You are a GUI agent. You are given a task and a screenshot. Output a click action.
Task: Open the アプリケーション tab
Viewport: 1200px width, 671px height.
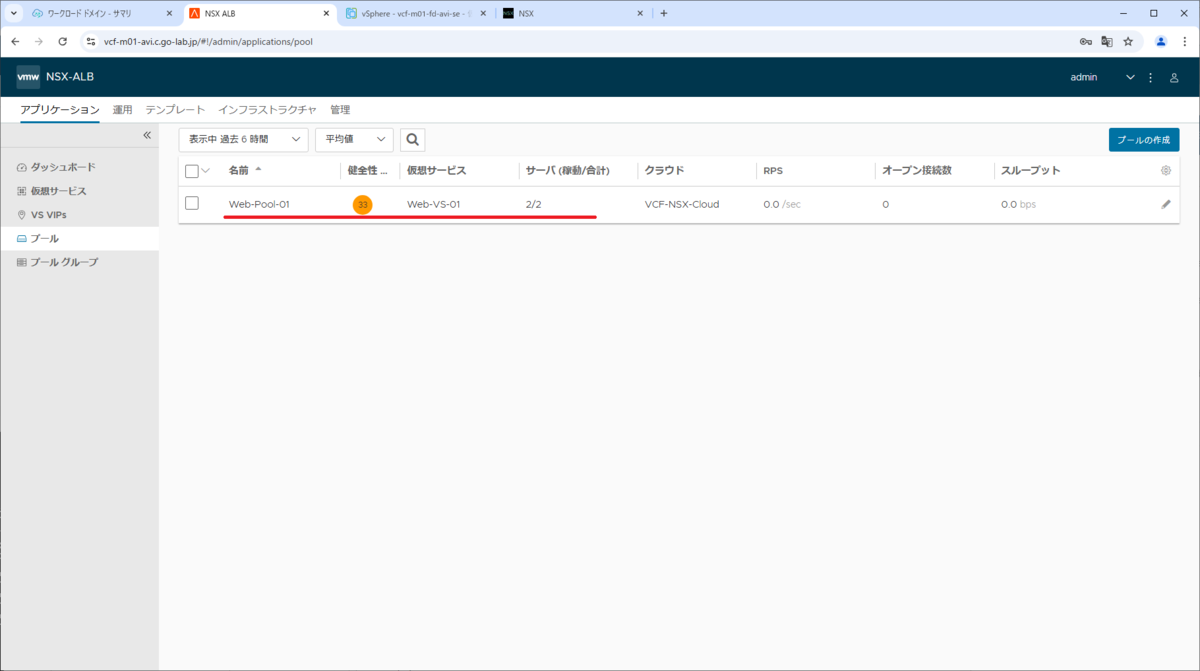point(60,110)
